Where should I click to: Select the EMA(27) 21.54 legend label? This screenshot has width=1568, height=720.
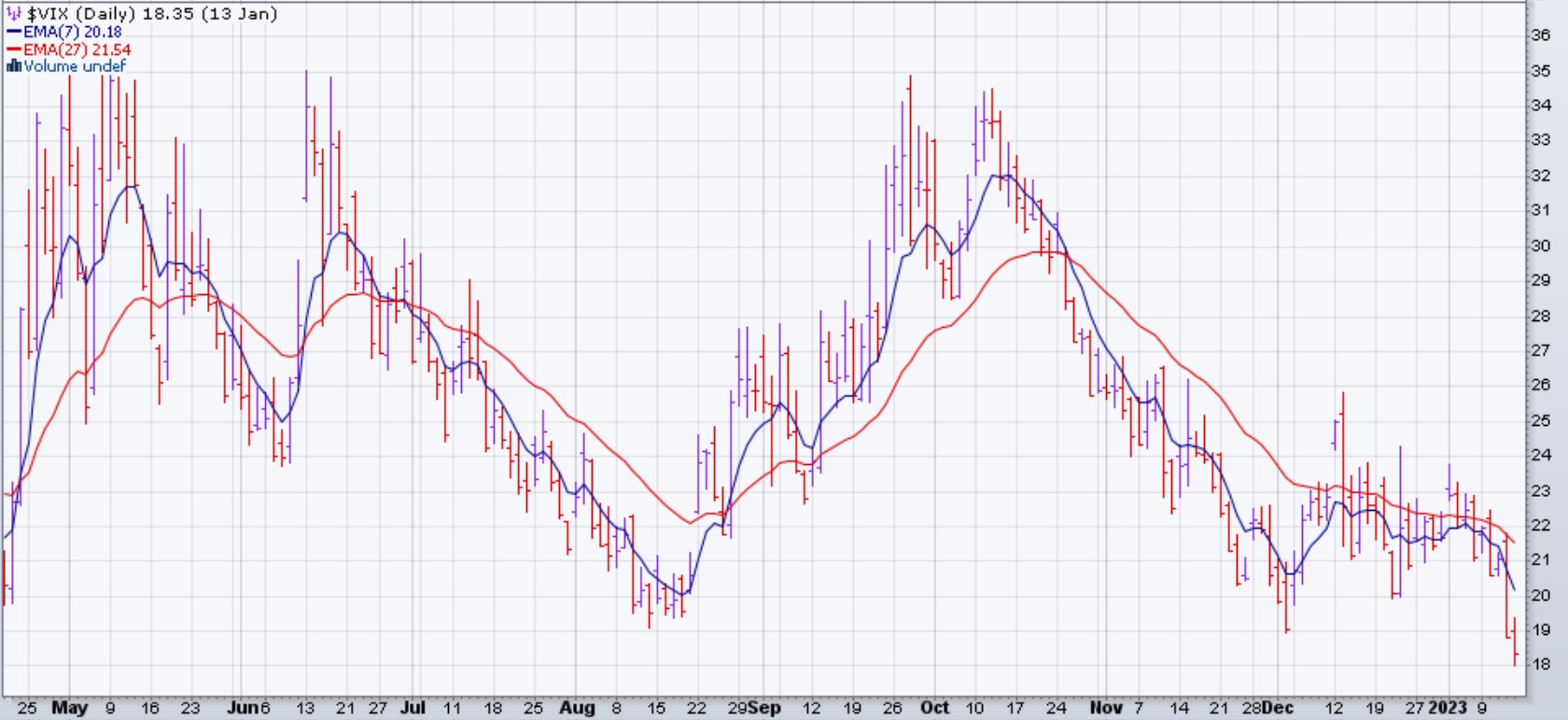click(77, 49)
